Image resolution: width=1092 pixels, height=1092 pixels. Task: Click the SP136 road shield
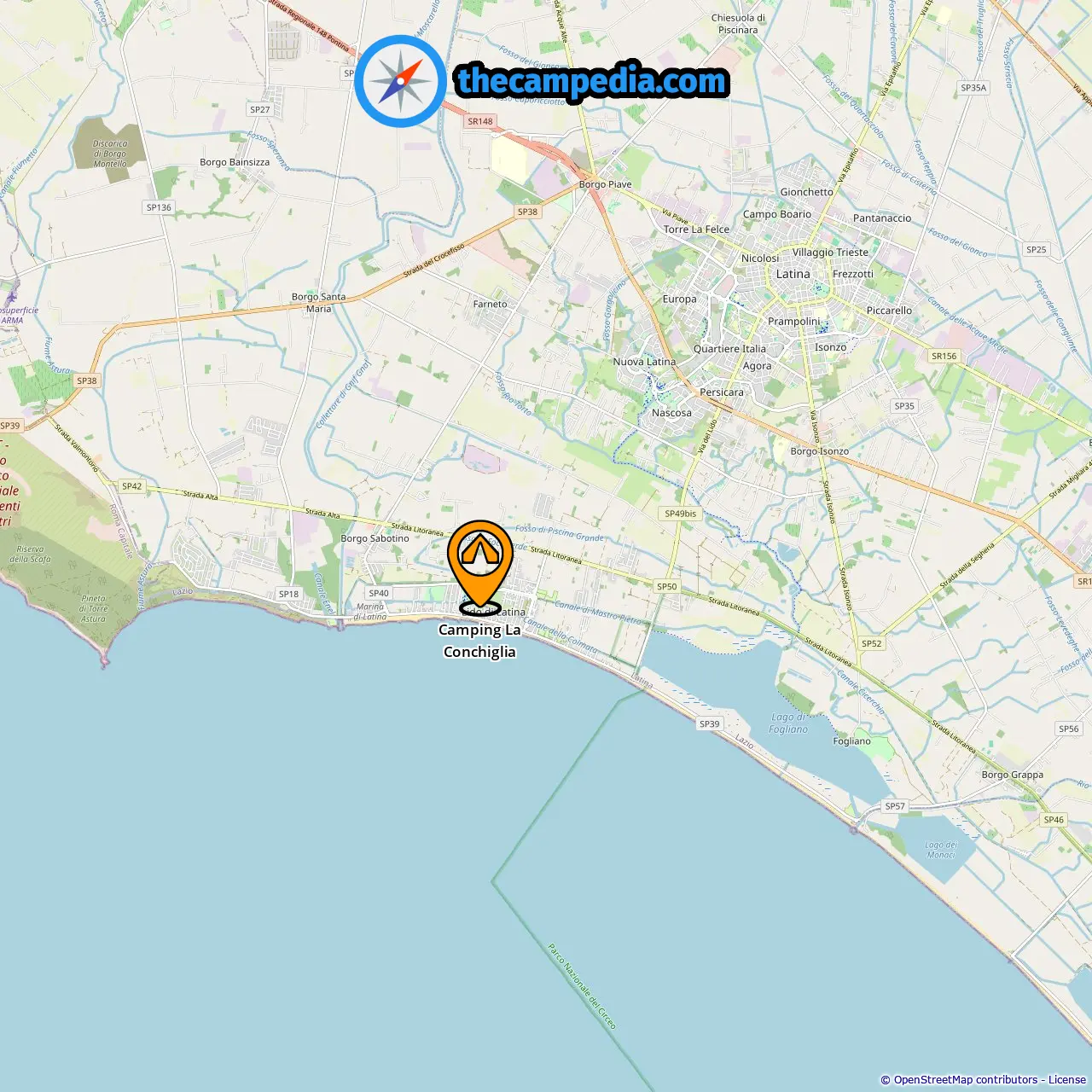click(159, 207)
